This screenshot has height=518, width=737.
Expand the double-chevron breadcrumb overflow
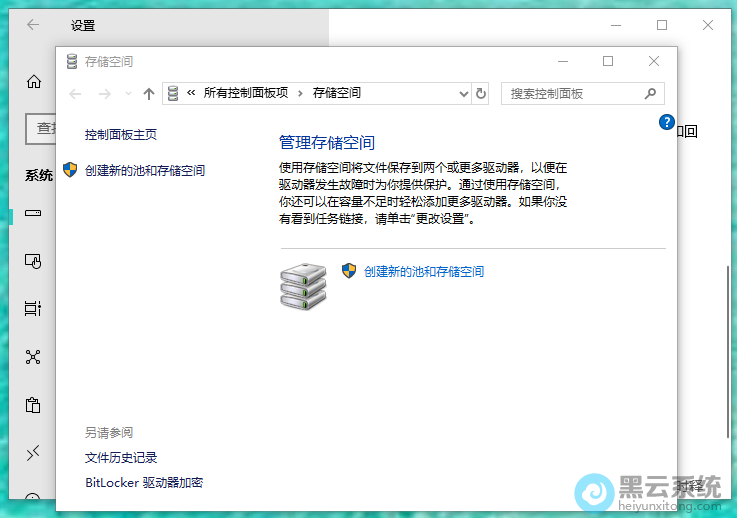tap(191, 93)
